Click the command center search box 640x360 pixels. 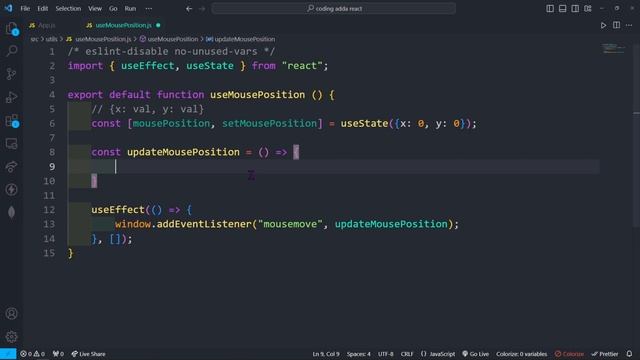333,9
